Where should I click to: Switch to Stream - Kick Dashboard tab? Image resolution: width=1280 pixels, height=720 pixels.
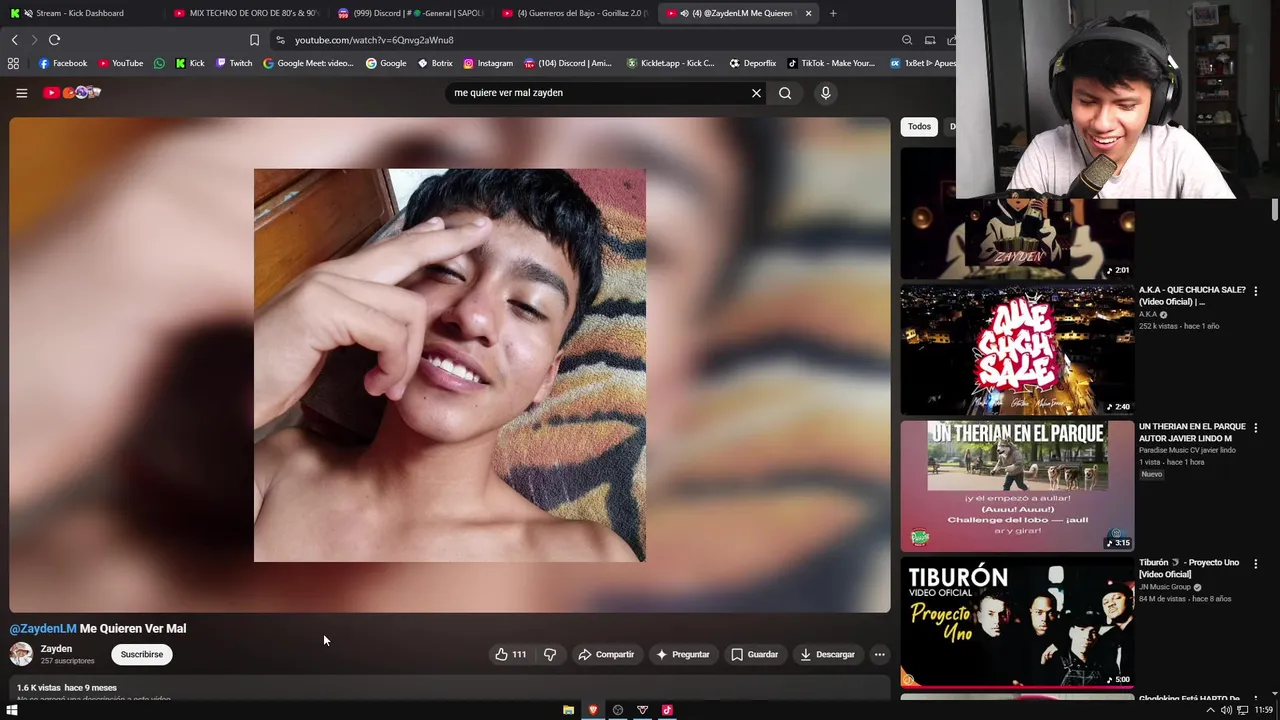pyautogui.click(x=80, y=13)
